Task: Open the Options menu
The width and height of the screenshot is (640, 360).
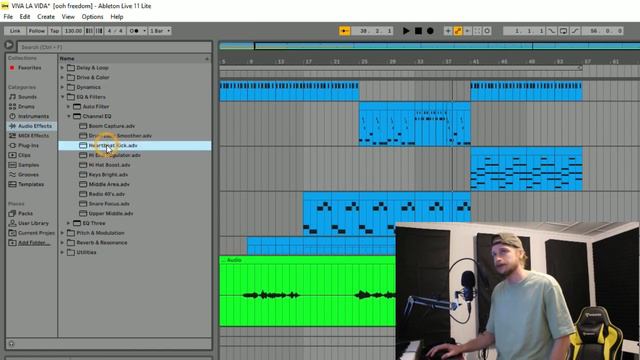Action: [x=92, y=17]
